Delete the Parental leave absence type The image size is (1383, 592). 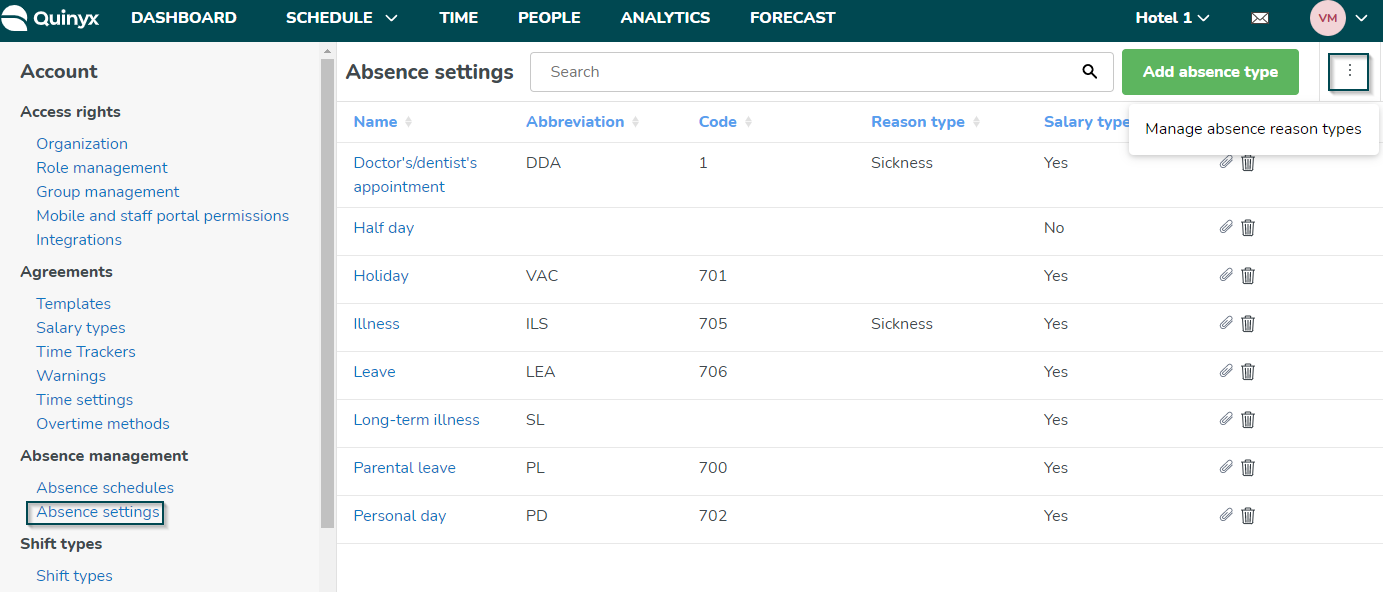1248,468
